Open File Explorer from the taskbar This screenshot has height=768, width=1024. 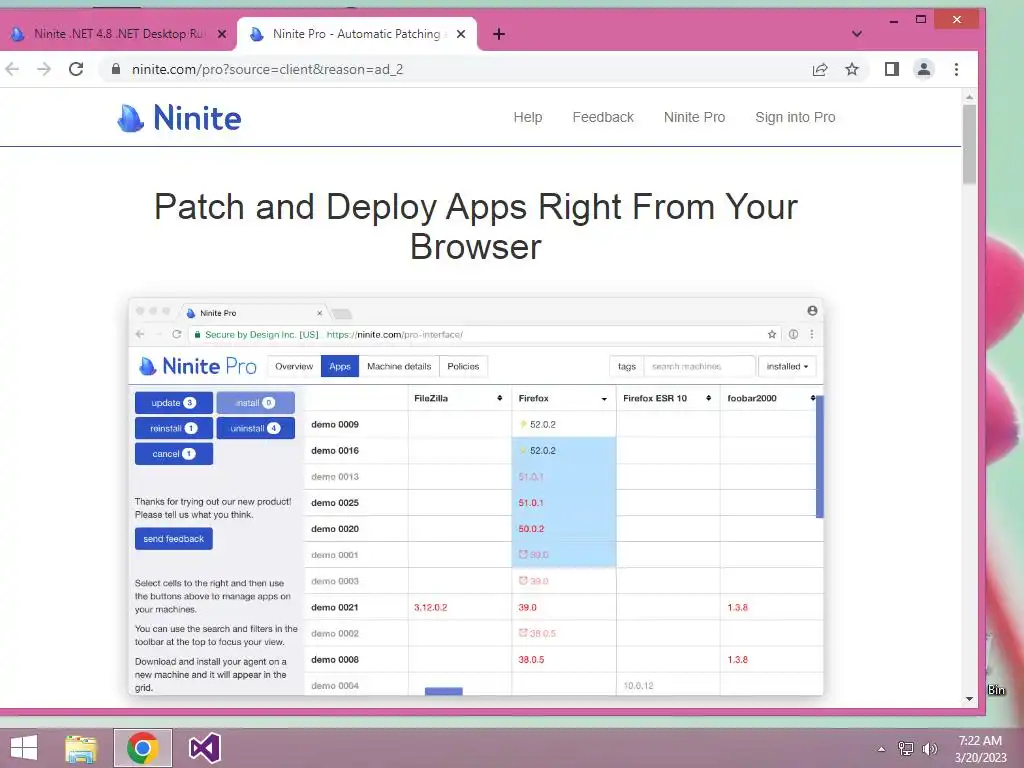point(81,748)
